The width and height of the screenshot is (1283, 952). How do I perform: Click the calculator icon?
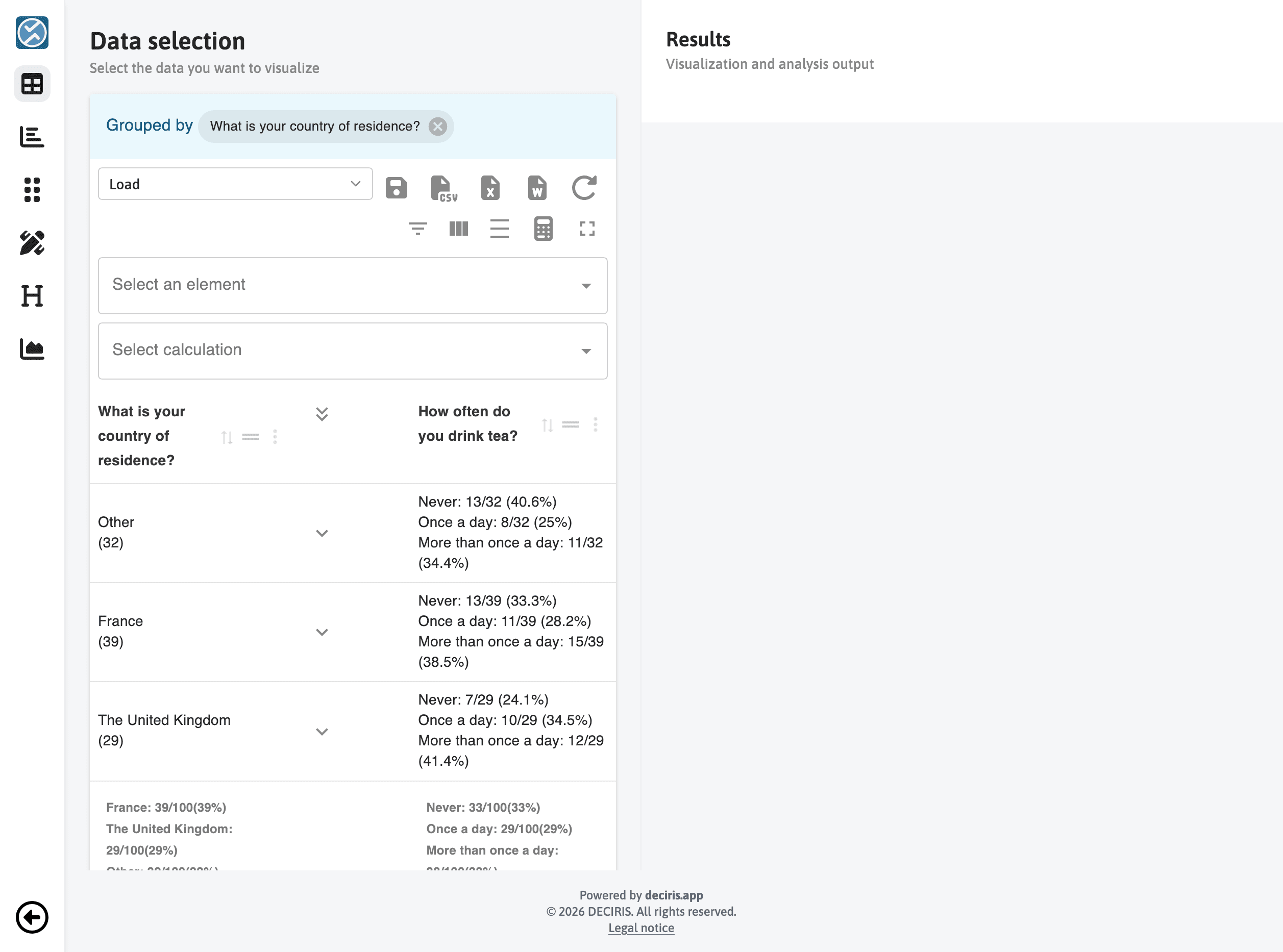point(543,229)
